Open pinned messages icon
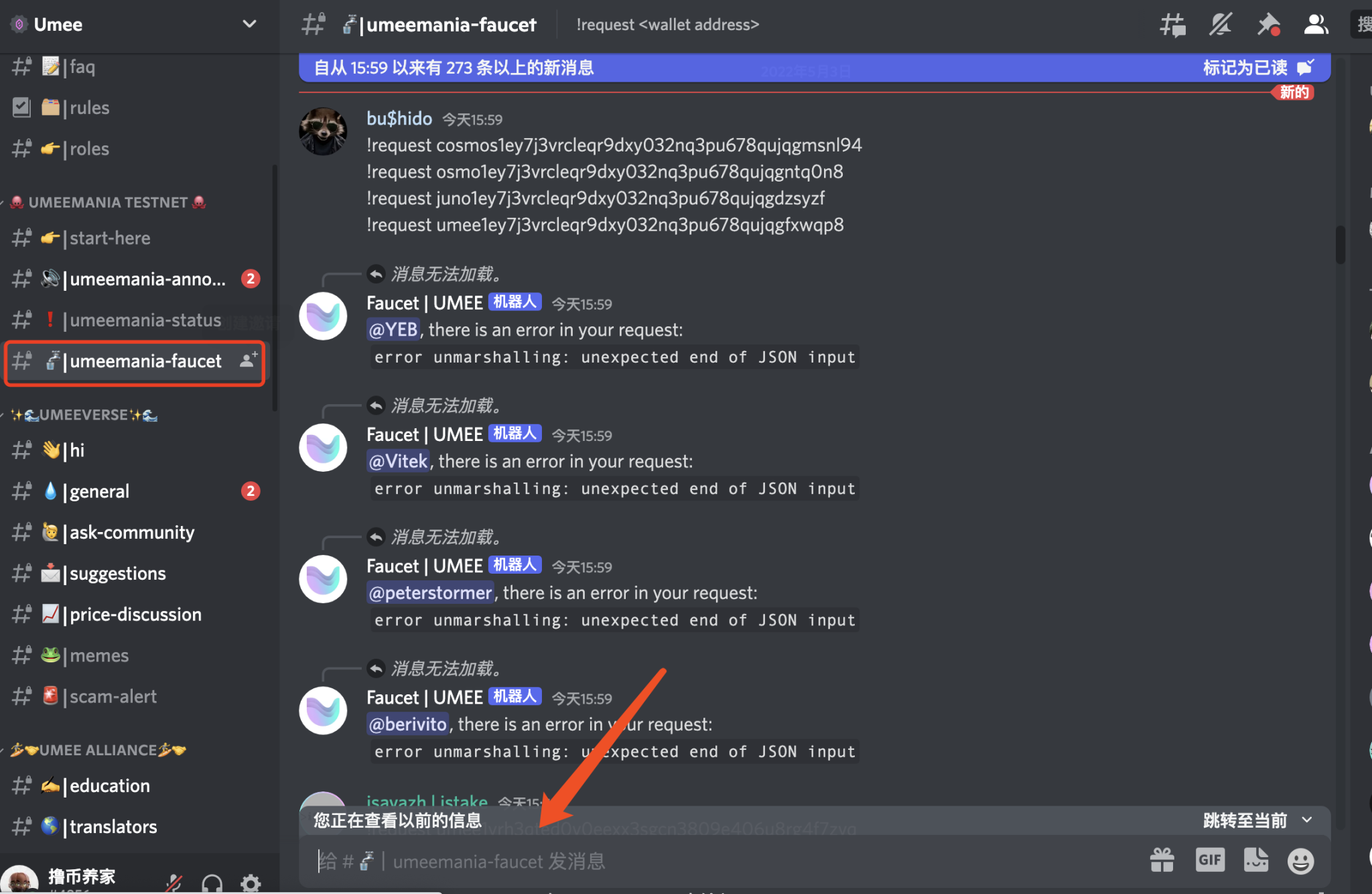Image resolution: width=1372 pixels, height=894 pixels. click(x=1268, y=25)
